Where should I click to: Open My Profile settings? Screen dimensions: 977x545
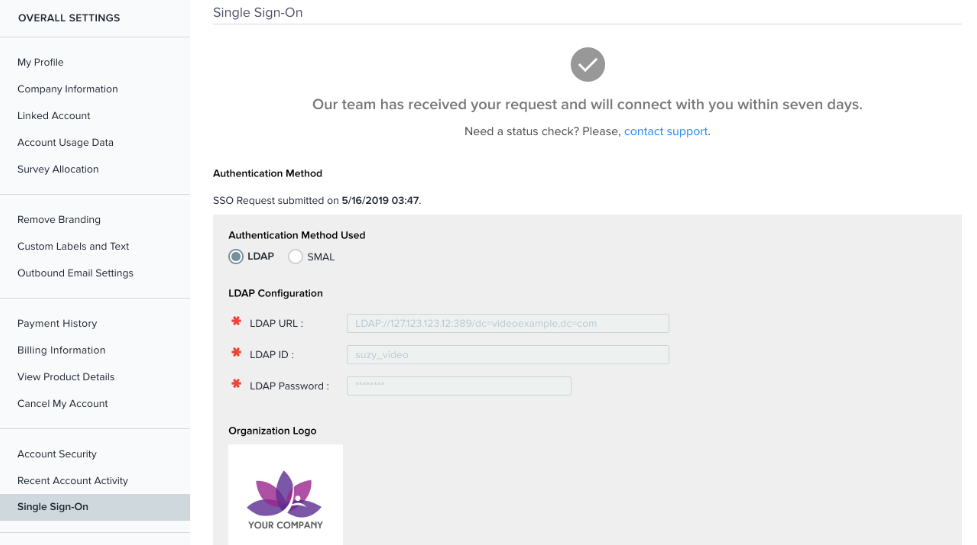(40, 62)
